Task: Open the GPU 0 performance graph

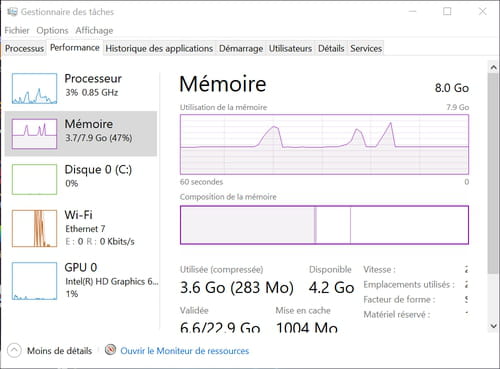Action: (x=34, y=281)
